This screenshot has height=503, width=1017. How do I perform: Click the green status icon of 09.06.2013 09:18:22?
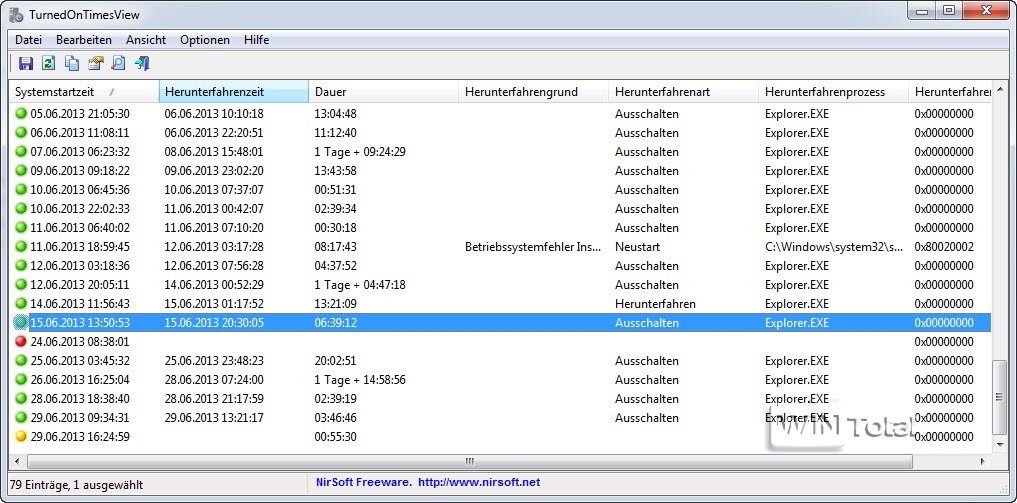pyautogui.click(x=21, y=171)
